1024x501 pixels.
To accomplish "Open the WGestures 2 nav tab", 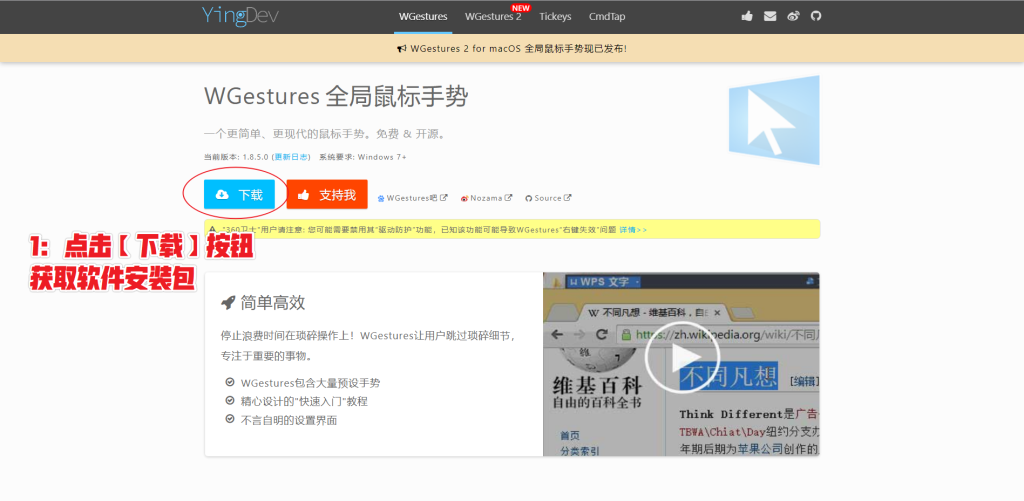I will (493, 17).
